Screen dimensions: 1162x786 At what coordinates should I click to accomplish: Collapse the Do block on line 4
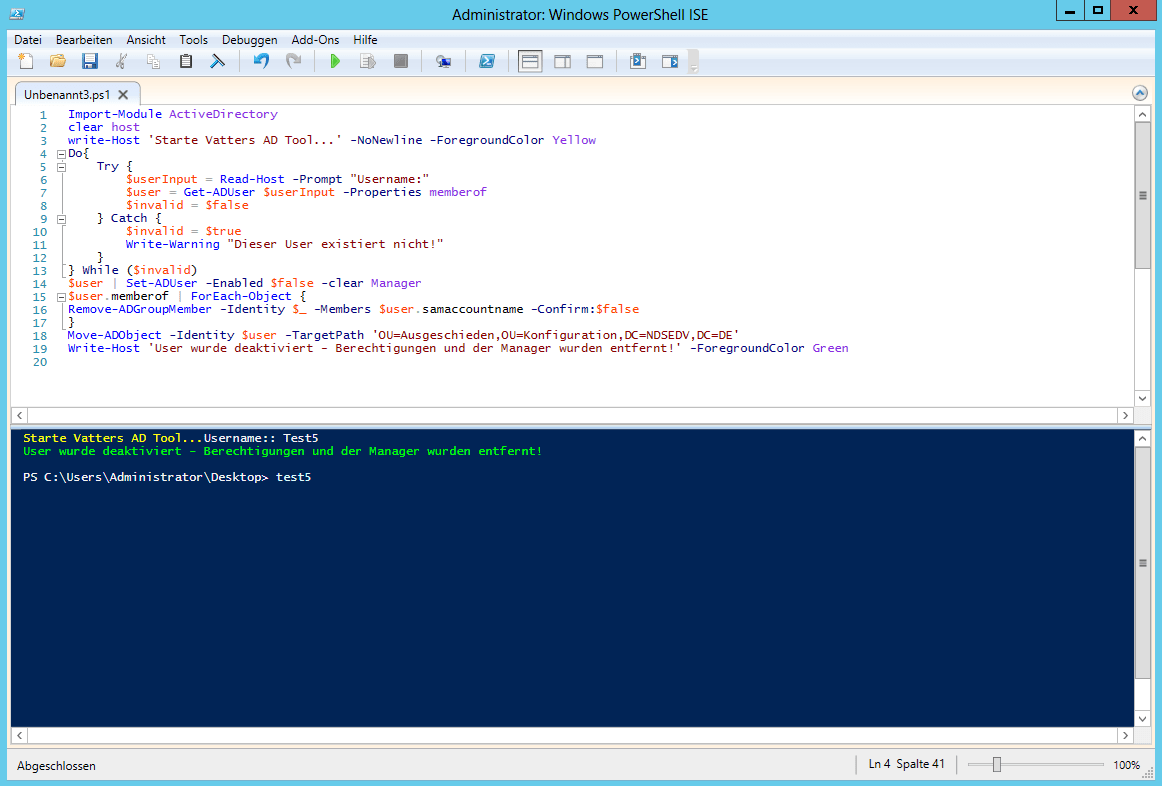(x=61, y=154)
